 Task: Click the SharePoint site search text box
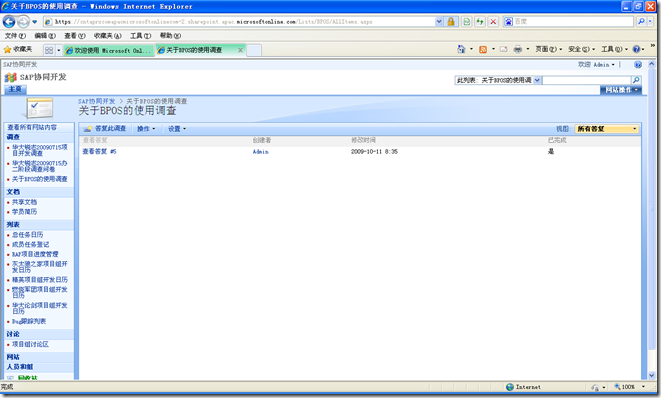coord(586,80)
